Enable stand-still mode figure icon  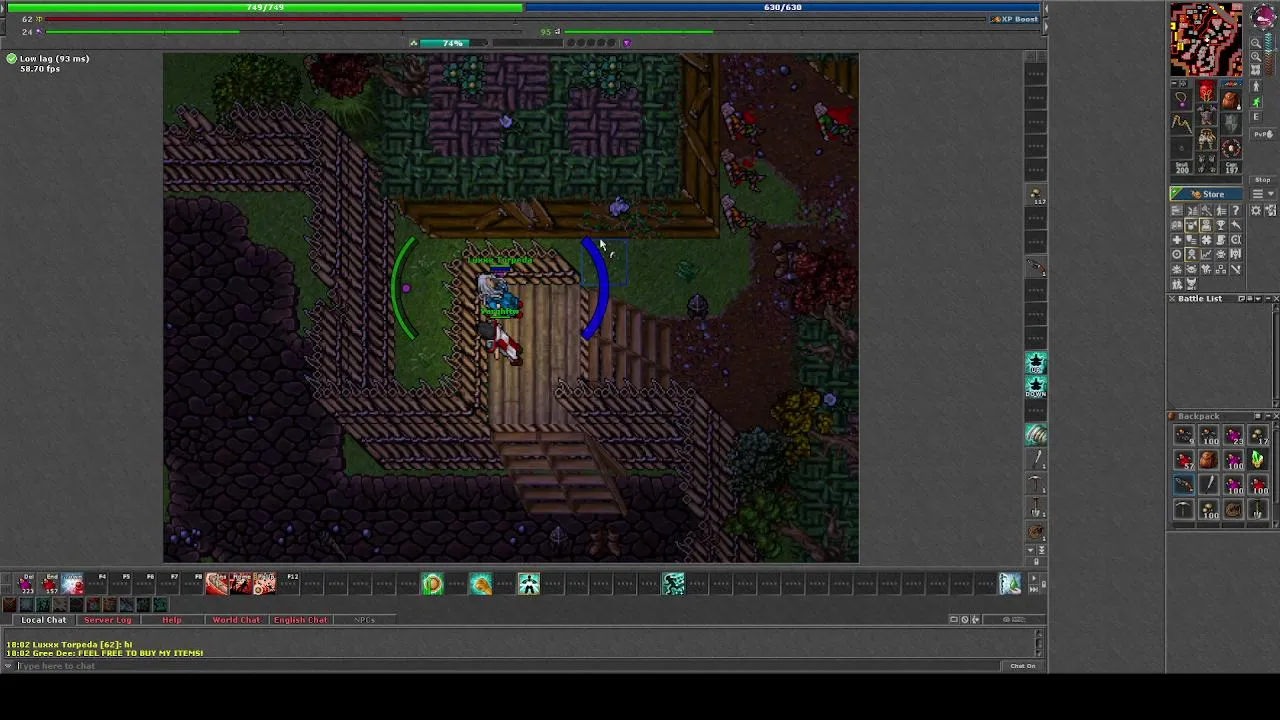[1256, 86]
